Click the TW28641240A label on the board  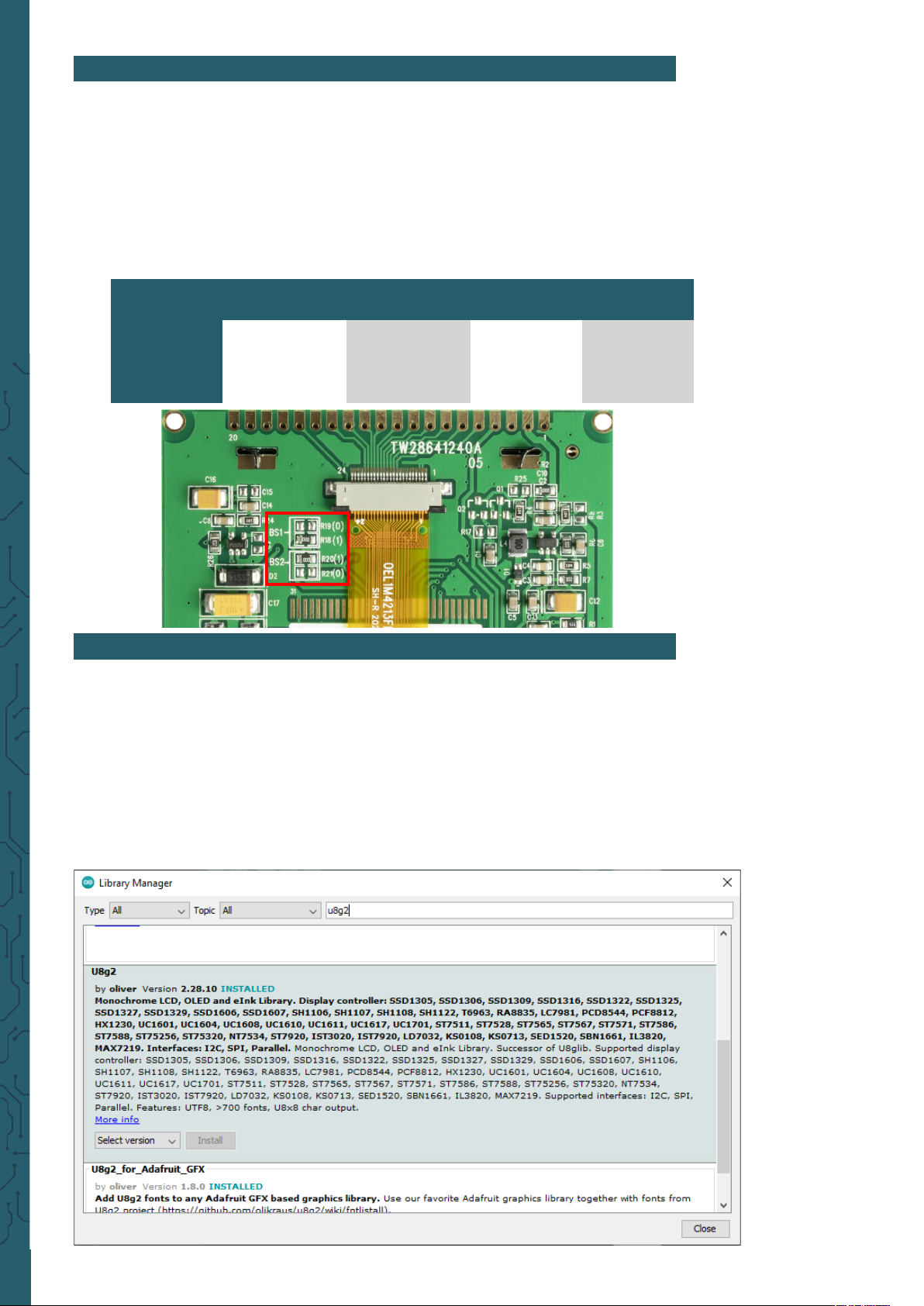click(x=435, y=448)
